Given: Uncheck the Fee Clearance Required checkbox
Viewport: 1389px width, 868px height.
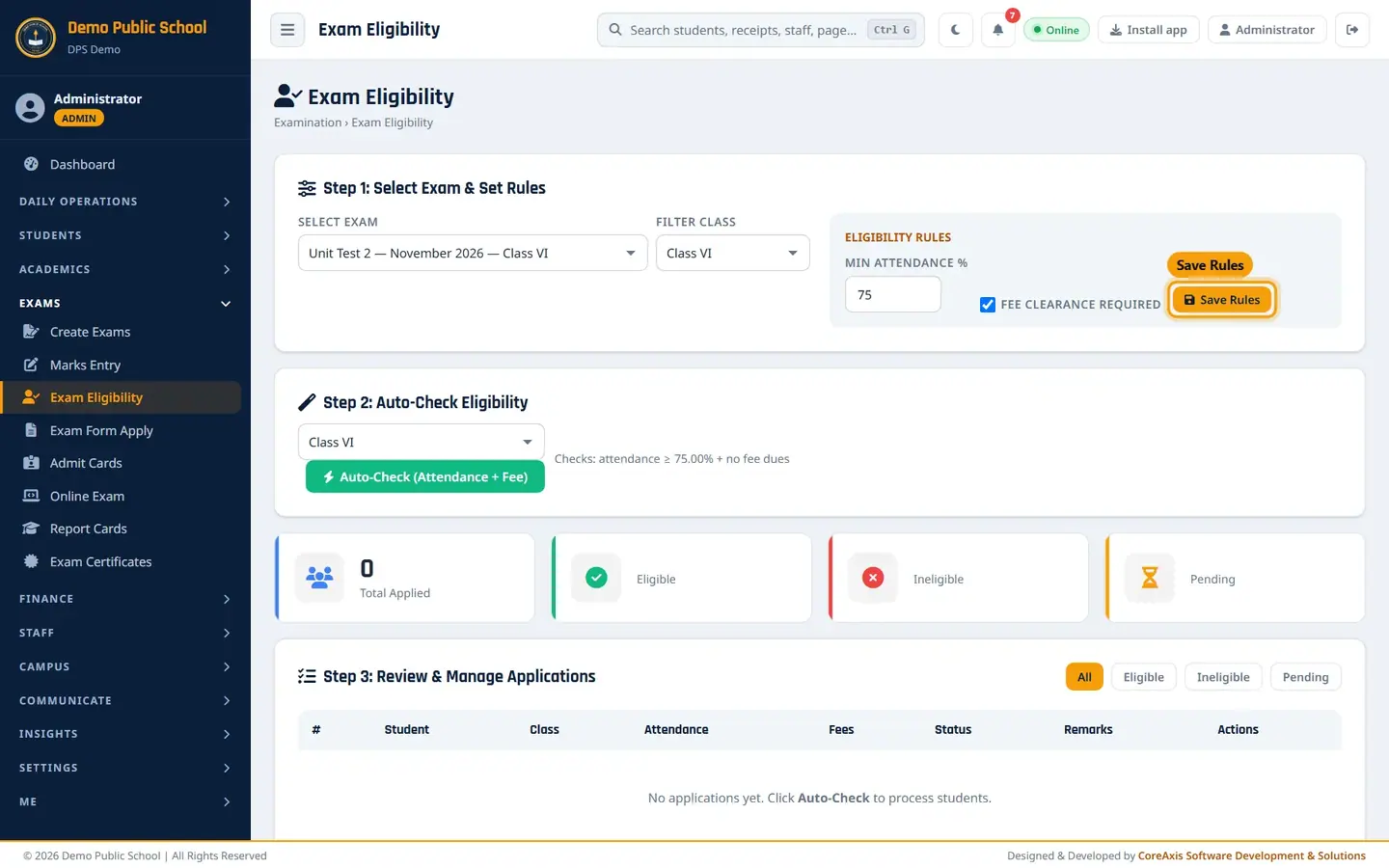Looking at the screenshot, I should [988, 305].
